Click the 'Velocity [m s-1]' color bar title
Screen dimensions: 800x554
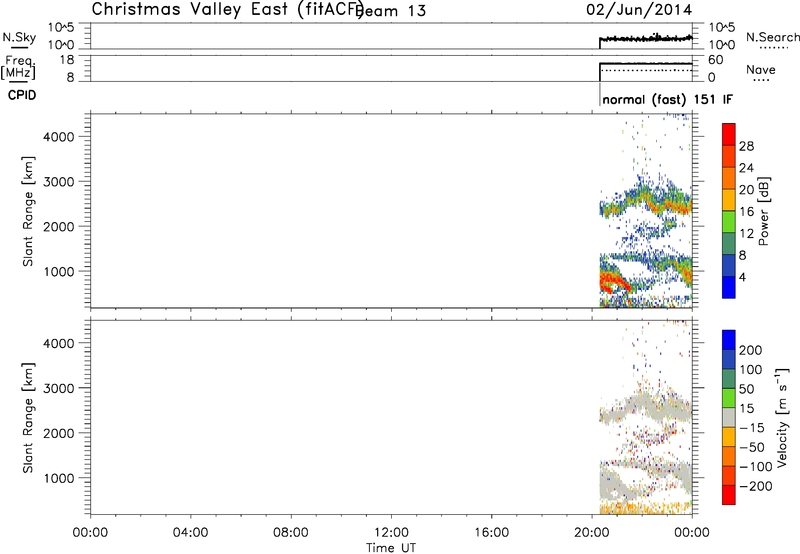pos(782,418)
